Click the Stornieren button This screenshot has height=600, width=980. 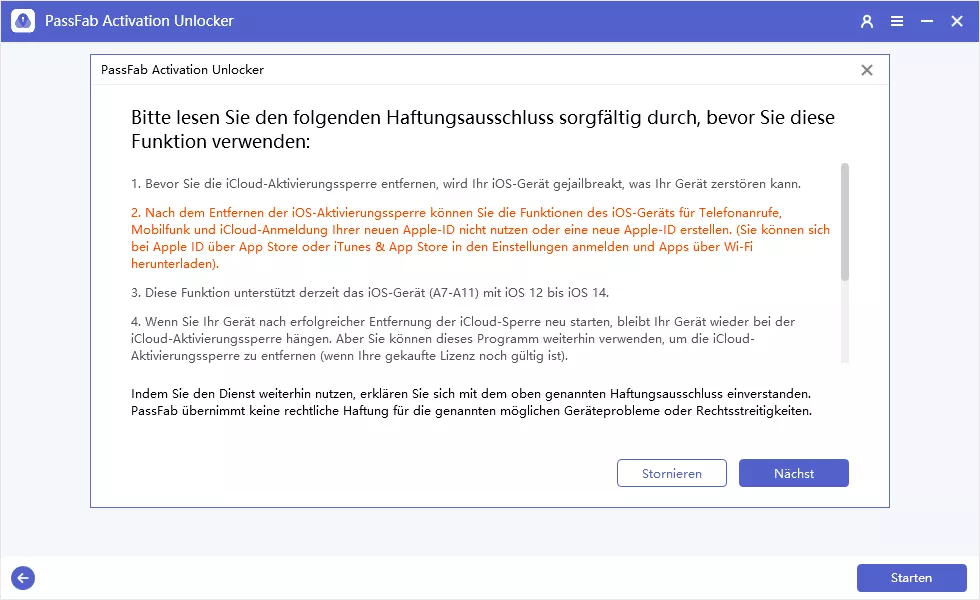(x=671, y=473)
